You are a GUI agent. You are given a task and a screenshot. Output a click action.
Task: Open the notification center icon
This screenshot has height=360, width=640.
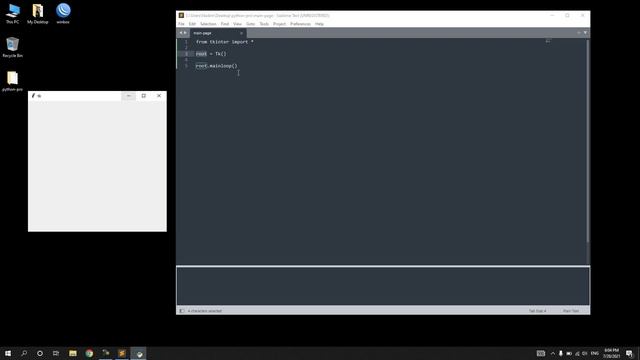[629, 353]
